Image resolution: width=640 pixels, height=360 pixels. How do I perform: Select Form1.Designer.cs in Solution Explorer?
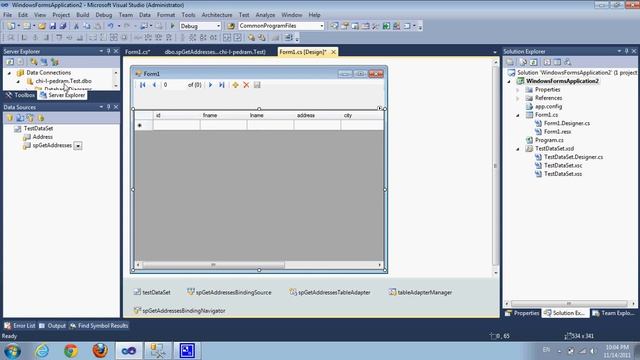567,123
